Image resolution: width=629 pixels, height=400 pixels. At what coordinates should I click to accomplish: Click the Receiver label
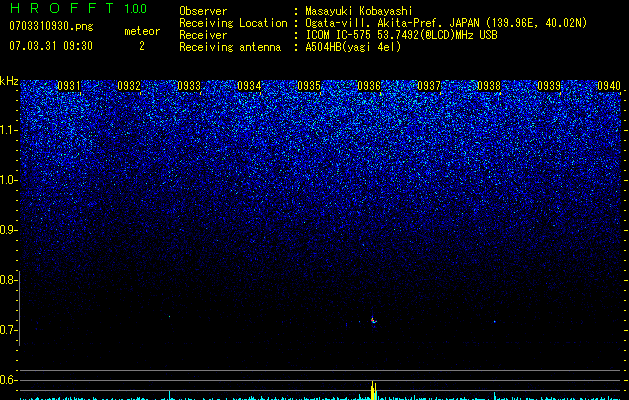pyautogui.click(x=203, y=35)
